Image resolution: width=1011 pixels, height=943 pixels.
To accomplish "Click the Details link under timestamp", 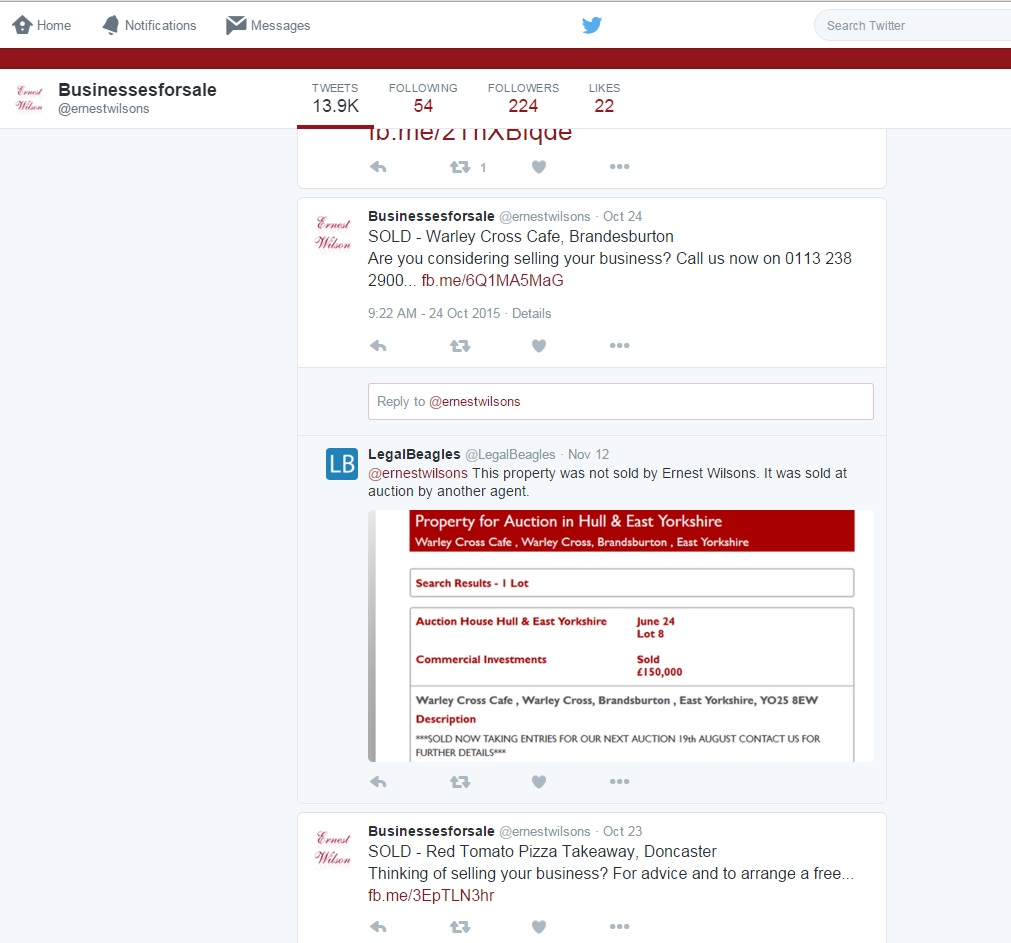I will point(531,313).
